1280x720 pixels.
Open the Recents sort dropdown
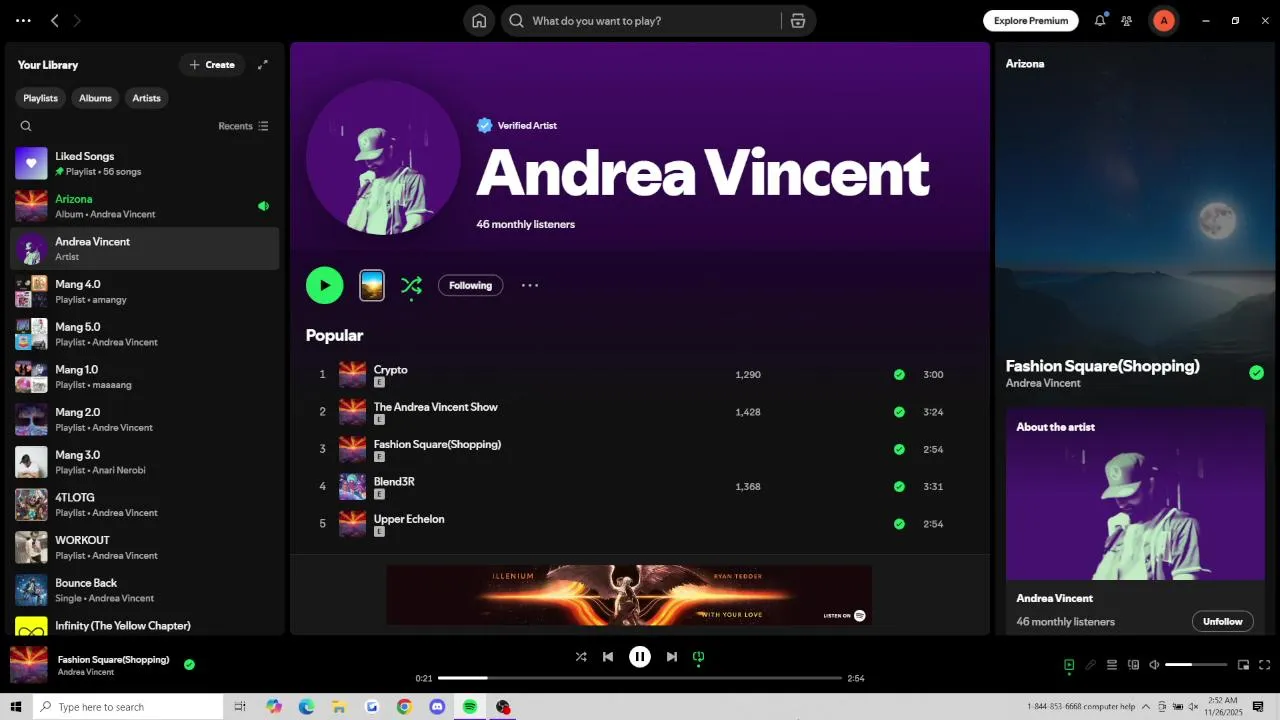(x=243, y=126)
